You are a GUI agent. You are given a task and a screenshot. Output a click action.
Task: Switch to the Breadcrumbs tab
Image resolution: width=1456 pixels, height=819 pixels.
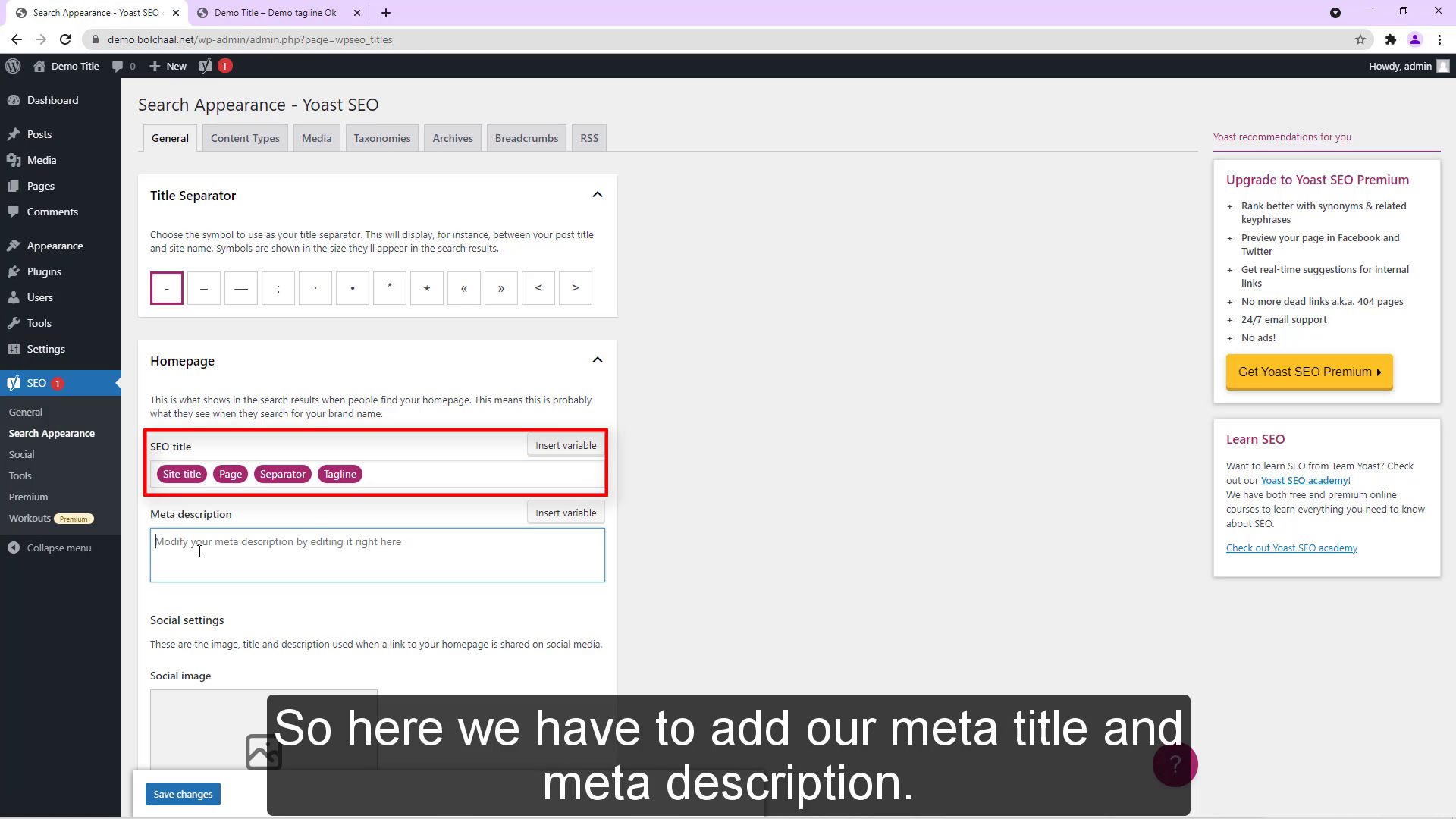(526, 138)
